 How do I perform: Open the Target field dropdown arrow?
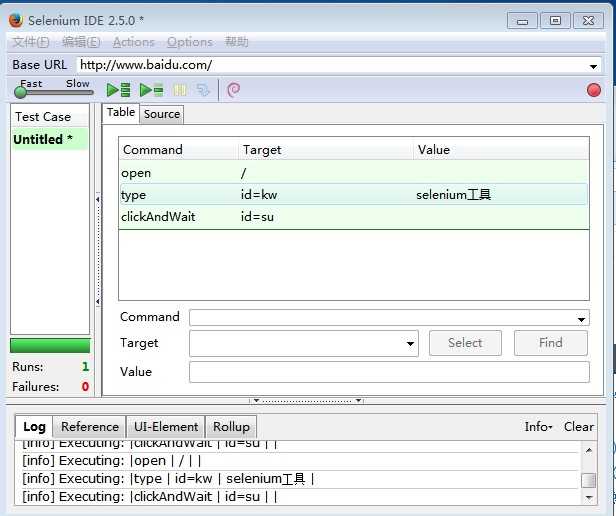coord(410,344)
